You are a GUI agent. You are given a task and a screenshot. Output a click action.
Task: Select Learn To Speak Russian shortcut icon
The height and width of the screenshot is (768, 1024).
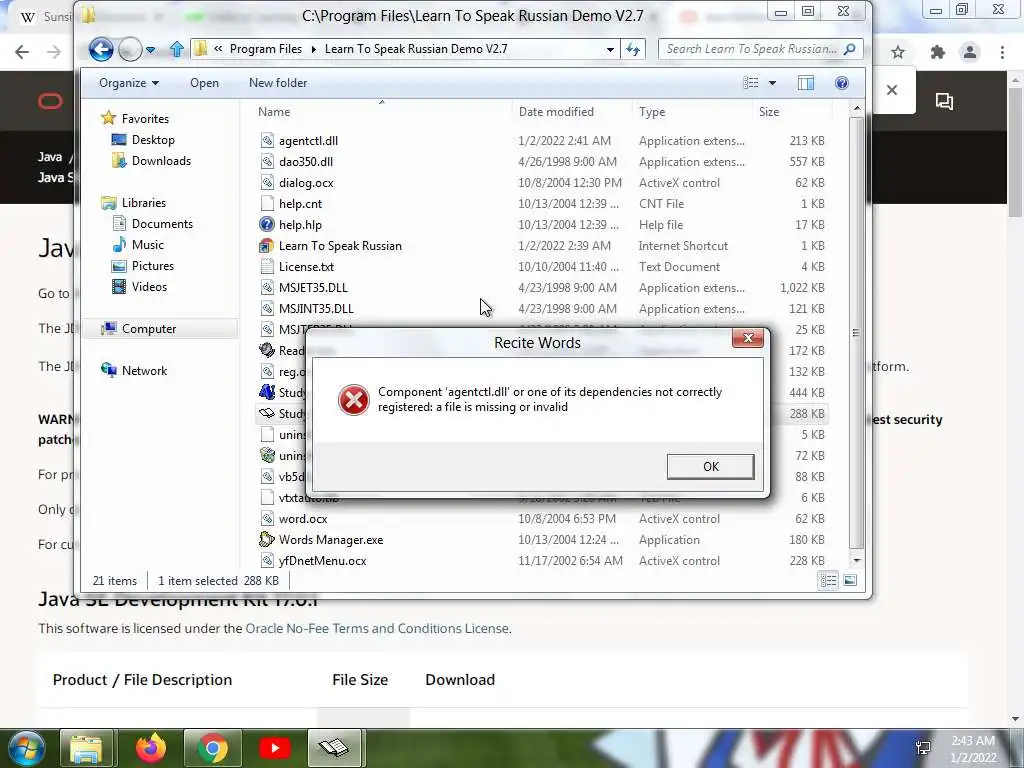coord(266,246)
